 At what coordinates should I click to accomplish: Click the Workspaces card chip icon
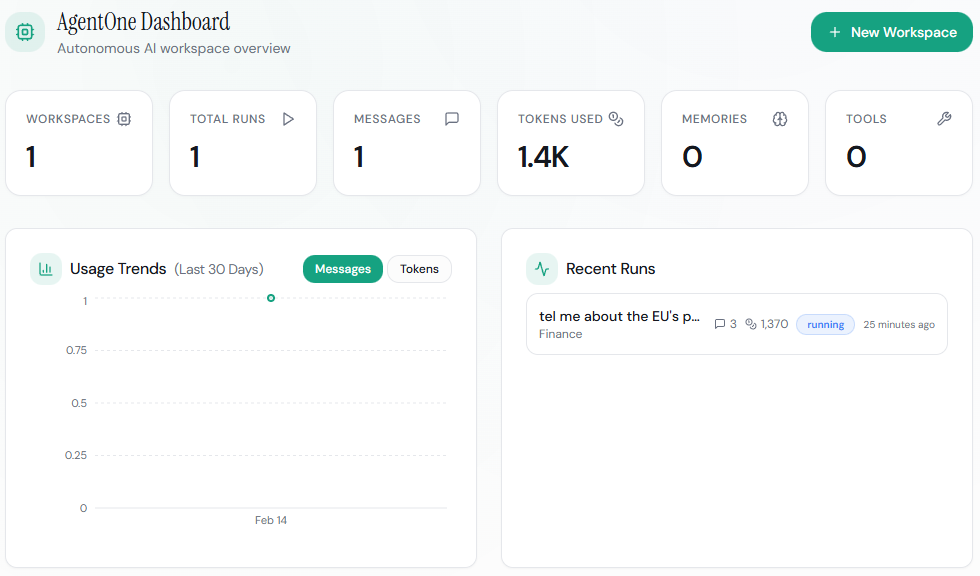click(x=124, y=119)
